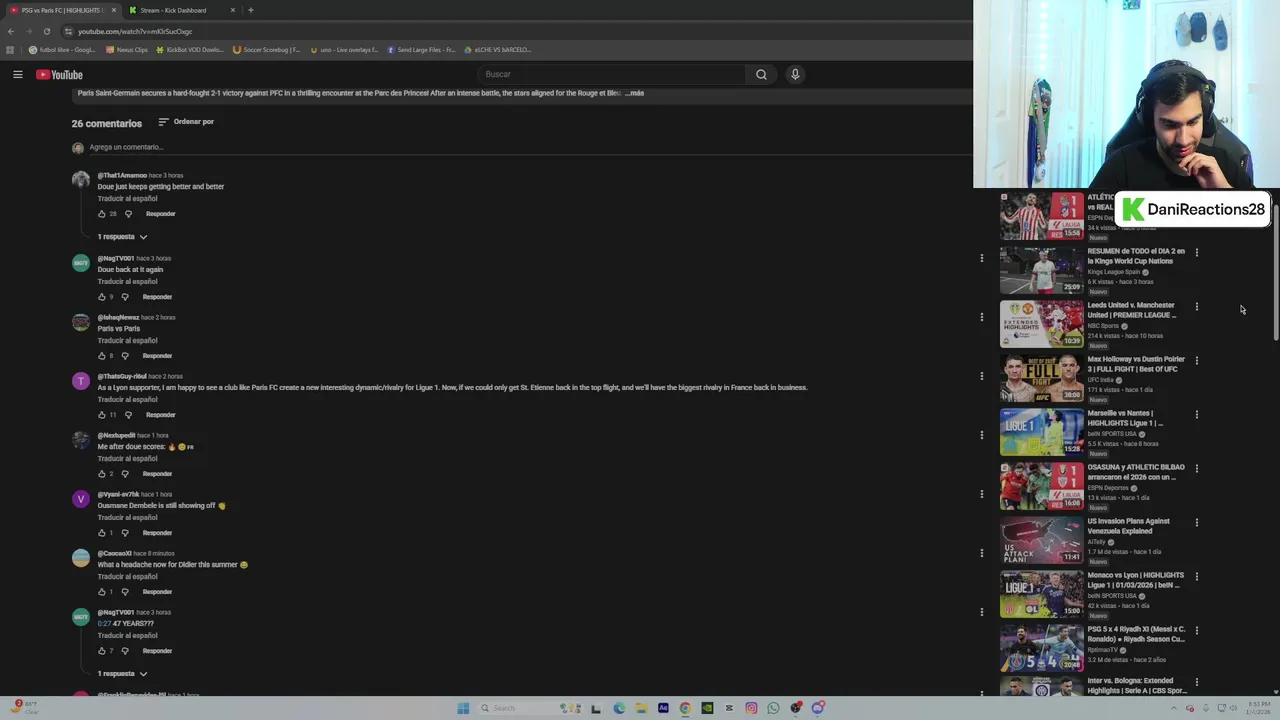Image resolution: width=1280 pixels, height=720 pixels.
Task: Dislike the comment by @That1Amamoo
Action: [x=128, y=214]
